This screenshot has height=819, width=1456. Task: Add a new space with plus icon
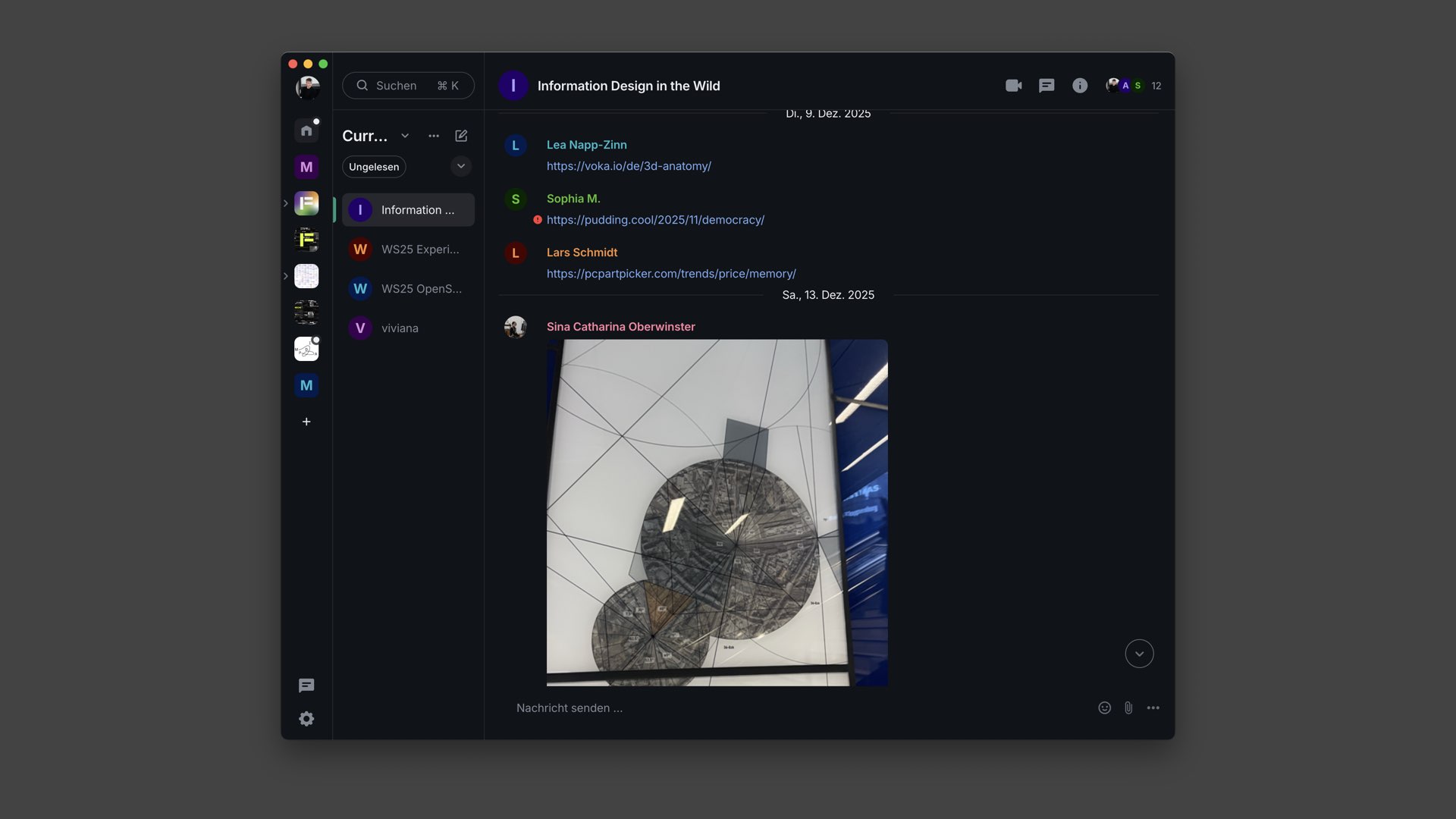(x=306, y=422)
